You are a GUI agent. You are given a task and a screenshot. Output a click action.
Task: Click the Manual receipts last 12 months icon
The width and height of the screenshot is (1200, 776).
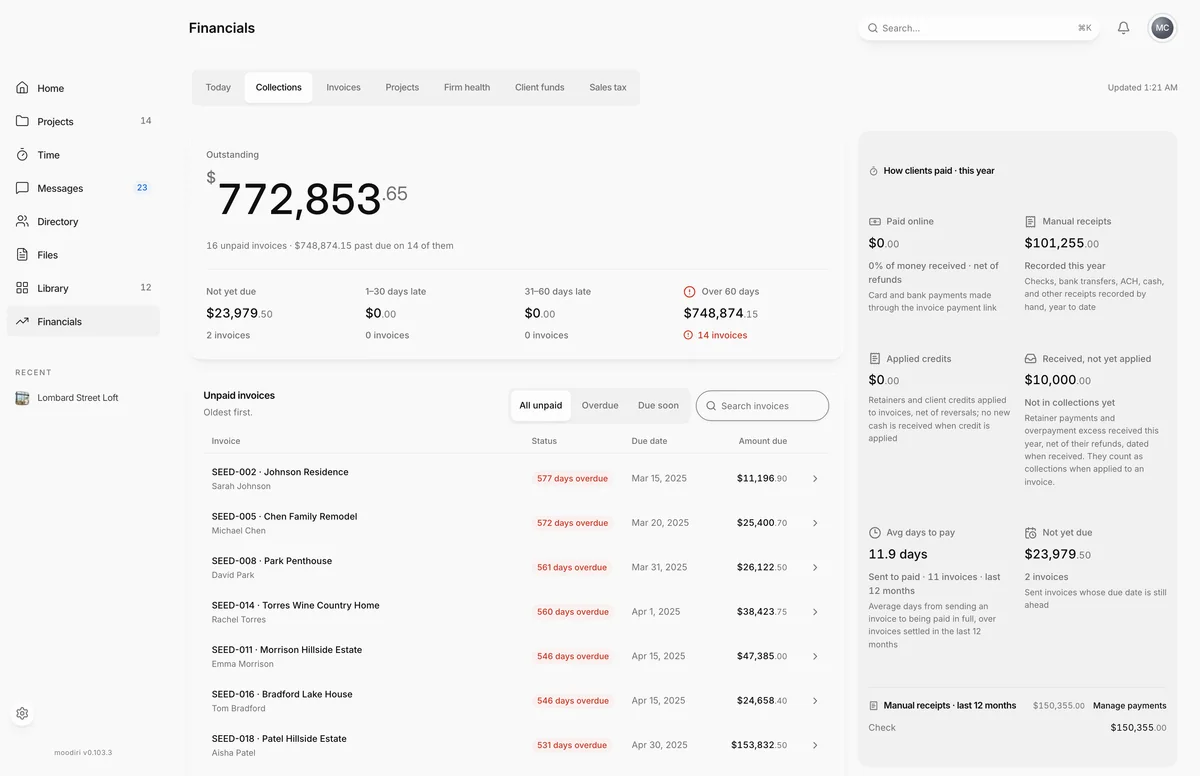pyautogui.click(x=873, y=706)
